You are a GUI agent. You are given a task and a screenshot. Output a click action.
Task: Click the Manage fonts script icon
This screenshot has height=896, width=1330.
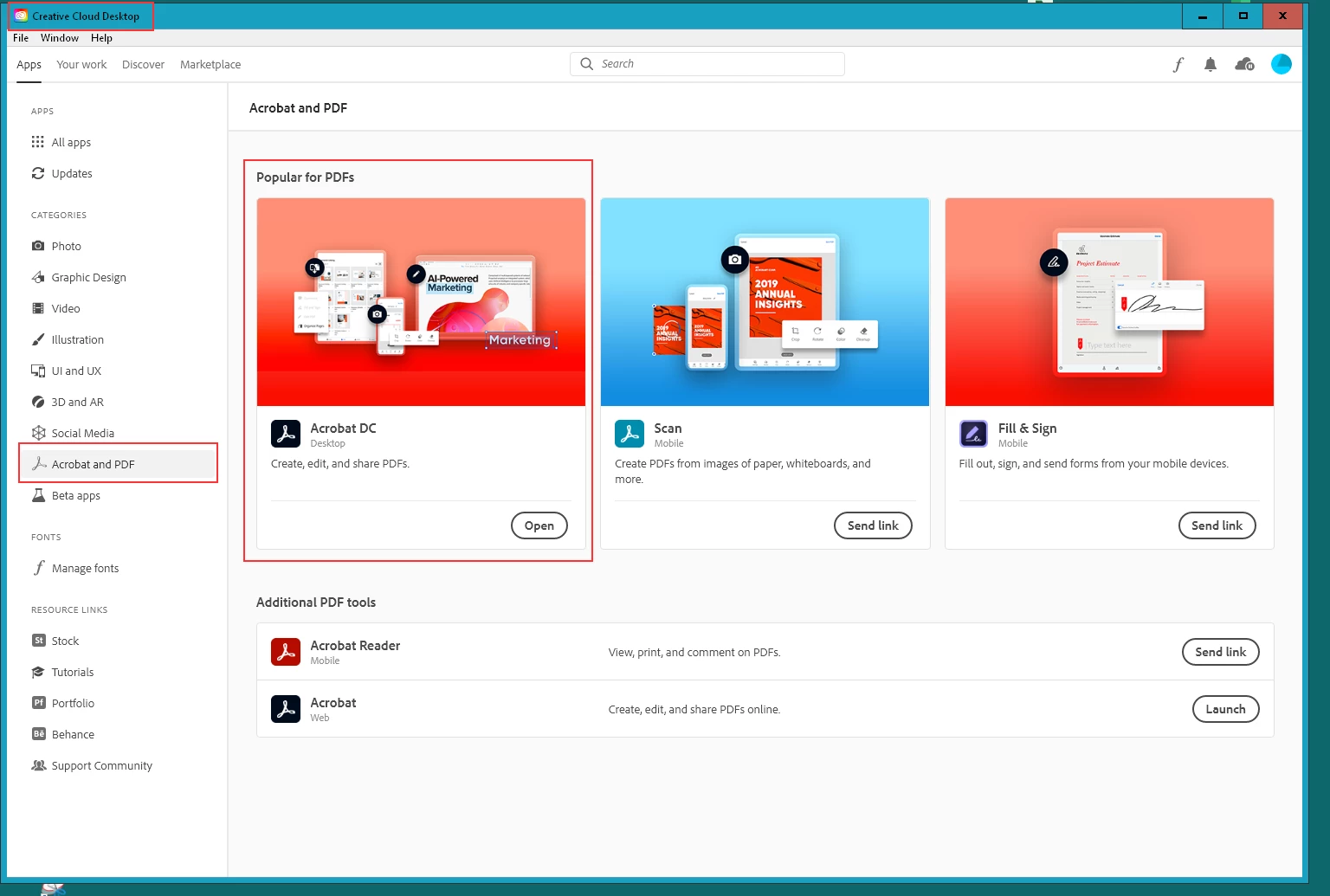tap(39, 568)
